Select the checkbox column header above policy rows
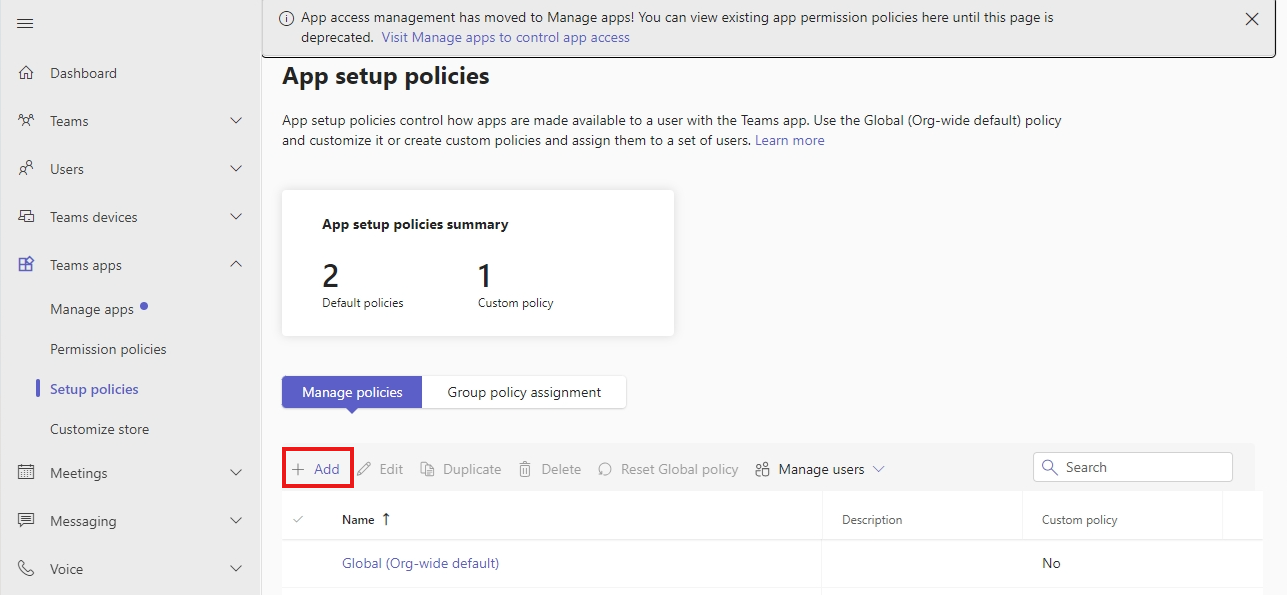The height and width of the screenshot is (596, 1288). coord(298,519)
